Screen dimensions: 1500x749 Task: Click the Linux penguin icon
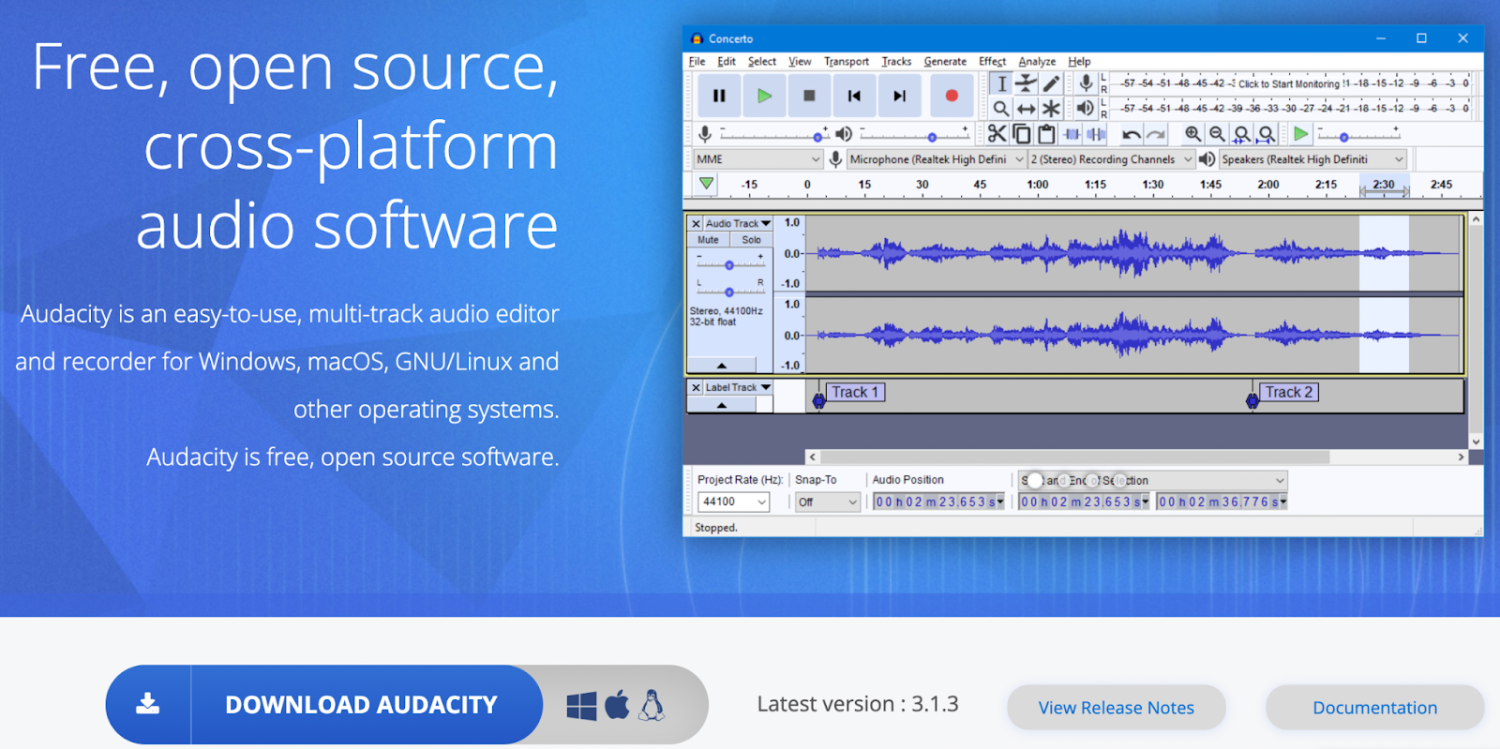tap(652, 705)
